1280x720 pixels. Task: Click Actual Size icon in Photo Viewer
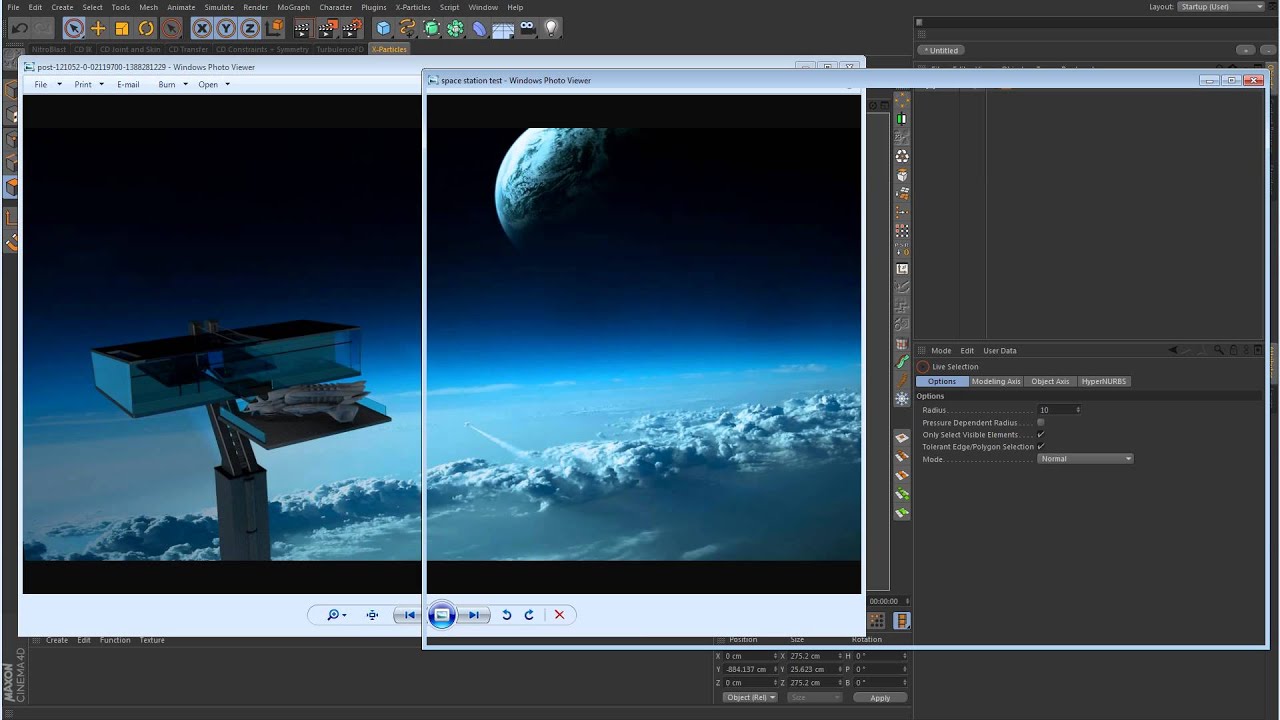tap(372, 615)
